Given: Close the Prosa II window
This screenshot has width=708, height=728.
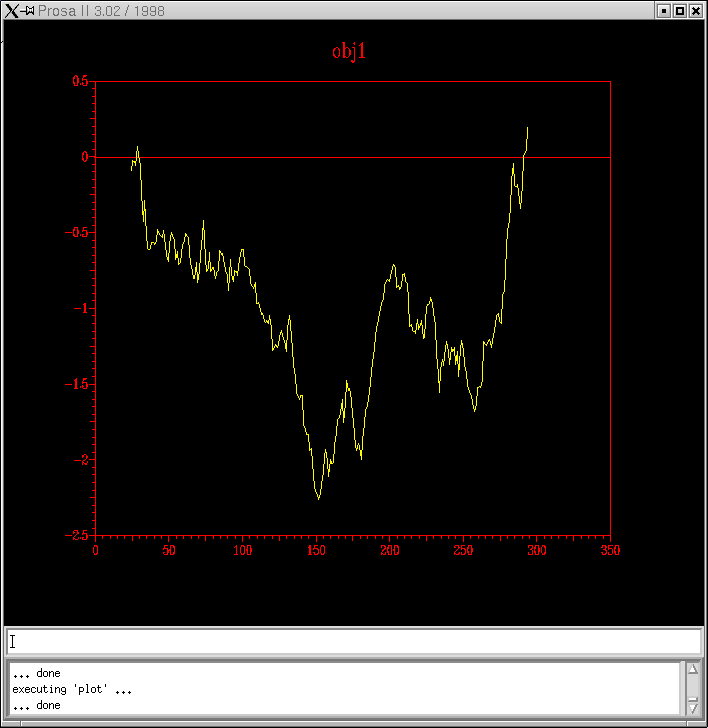Looking at the screenshot, I should (696, 11).
